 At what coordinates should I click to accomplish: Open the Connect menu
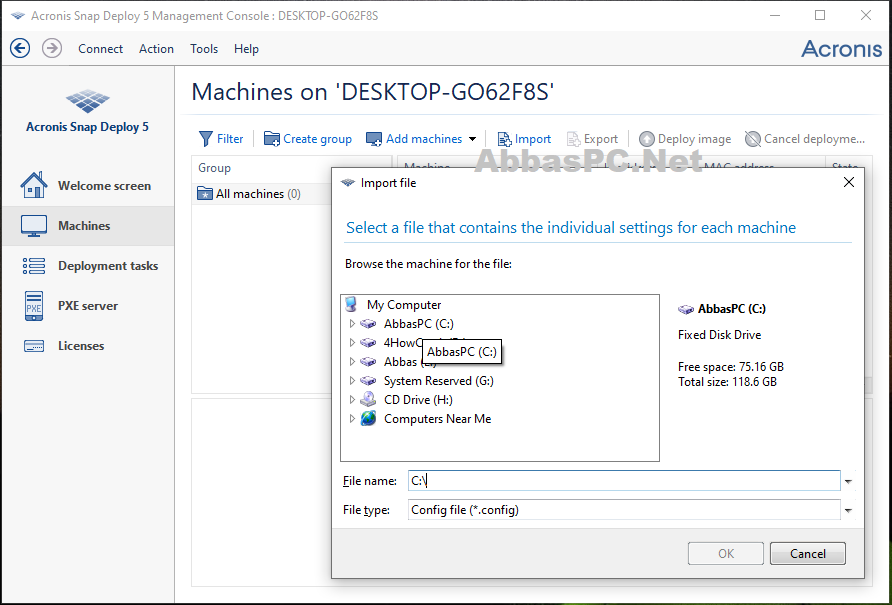point(100,49)
